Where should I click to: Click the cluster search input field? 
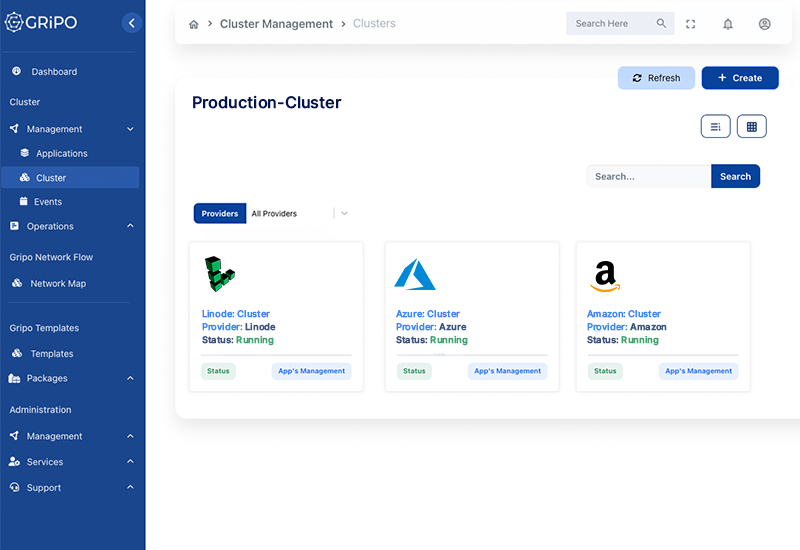click(648, 176)
